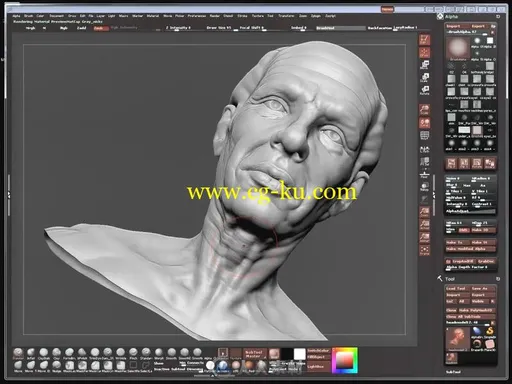
Task: Choose the blue material sphere
Action: pos(223,365)
